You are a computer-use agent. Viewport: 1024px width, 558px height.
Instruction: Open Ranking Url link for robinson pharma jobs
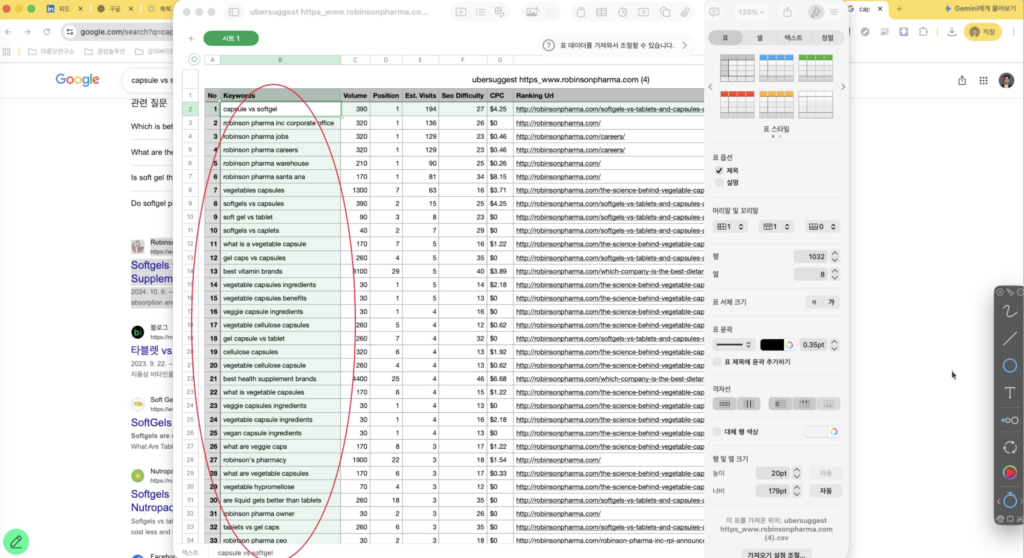[x=570, y=137]
